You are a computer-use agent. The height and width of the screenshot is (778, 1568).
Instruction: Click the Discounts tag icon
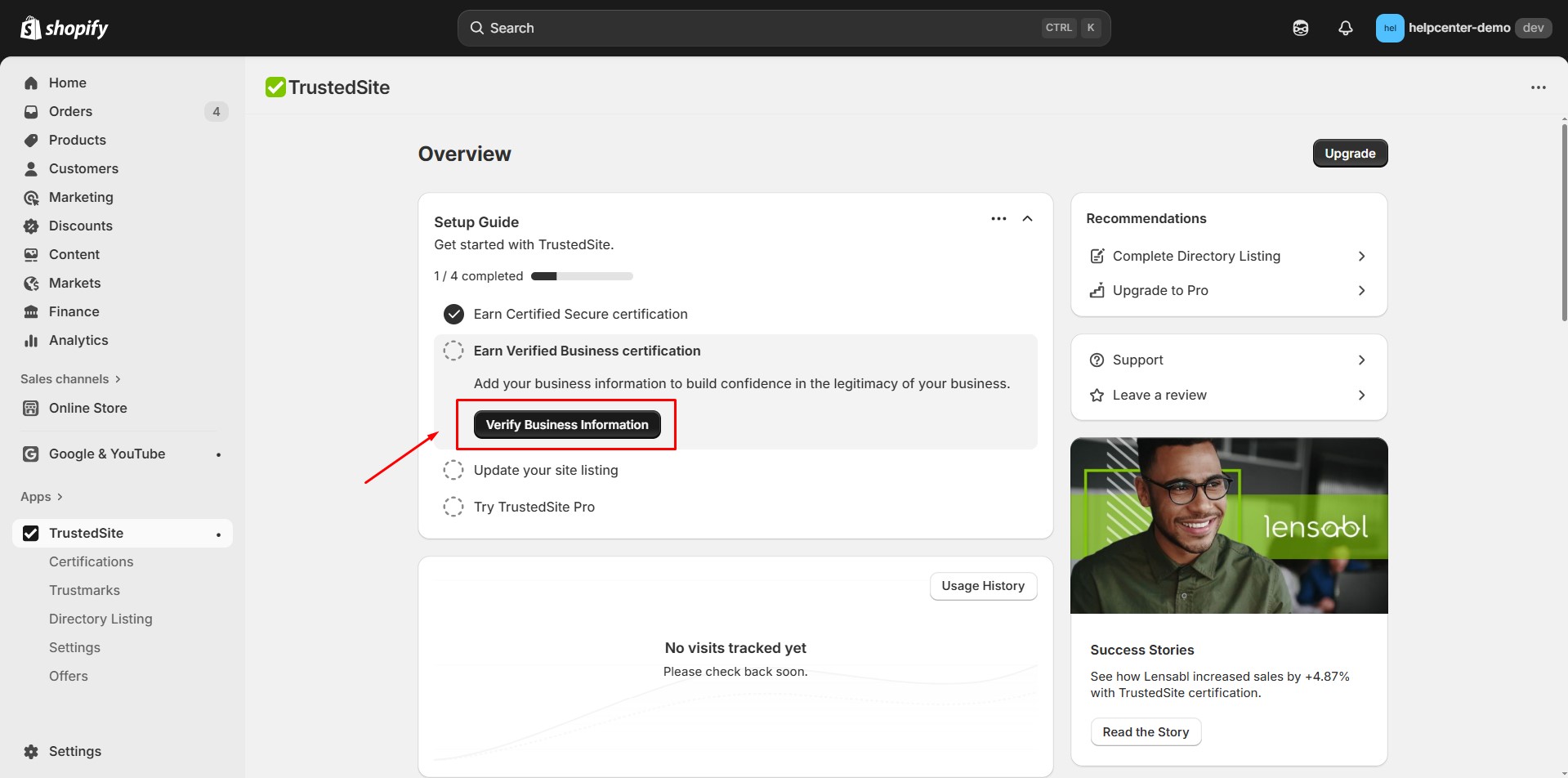click(x=30, y=226)
